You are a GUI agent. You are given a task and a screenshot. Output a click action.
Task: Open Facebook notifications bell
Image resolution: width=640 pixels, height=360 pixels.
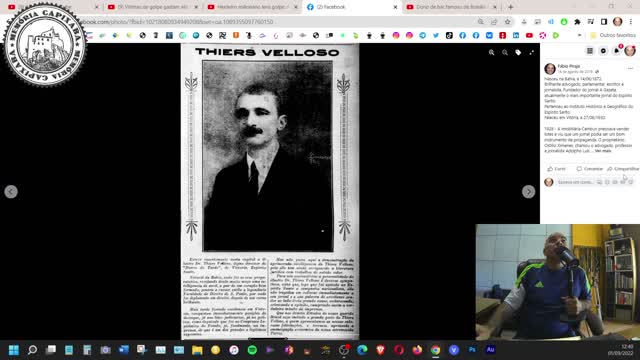point(617,51)
